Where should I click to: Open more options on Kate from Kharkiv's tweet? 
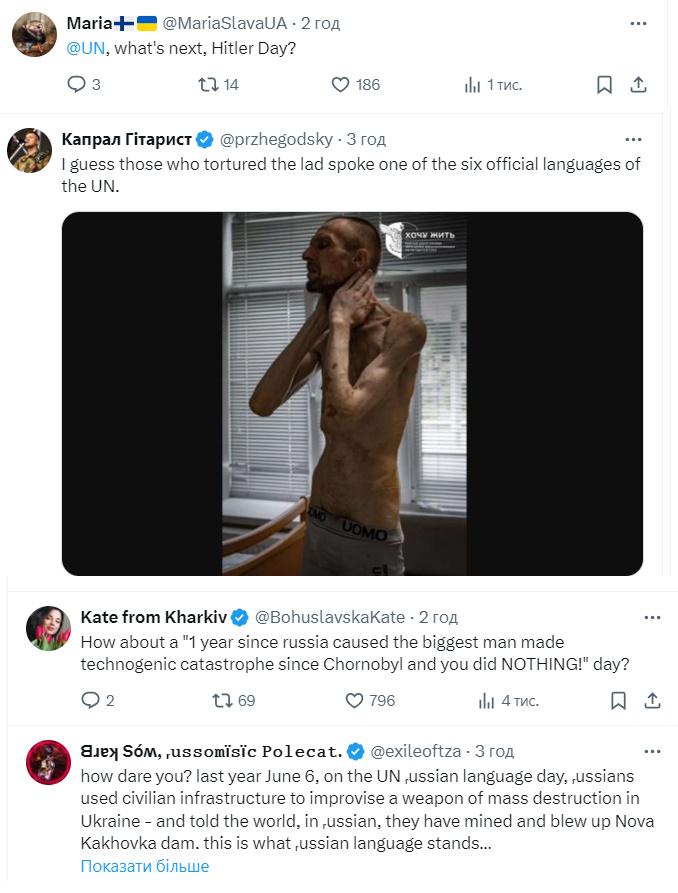coord(653,617)
